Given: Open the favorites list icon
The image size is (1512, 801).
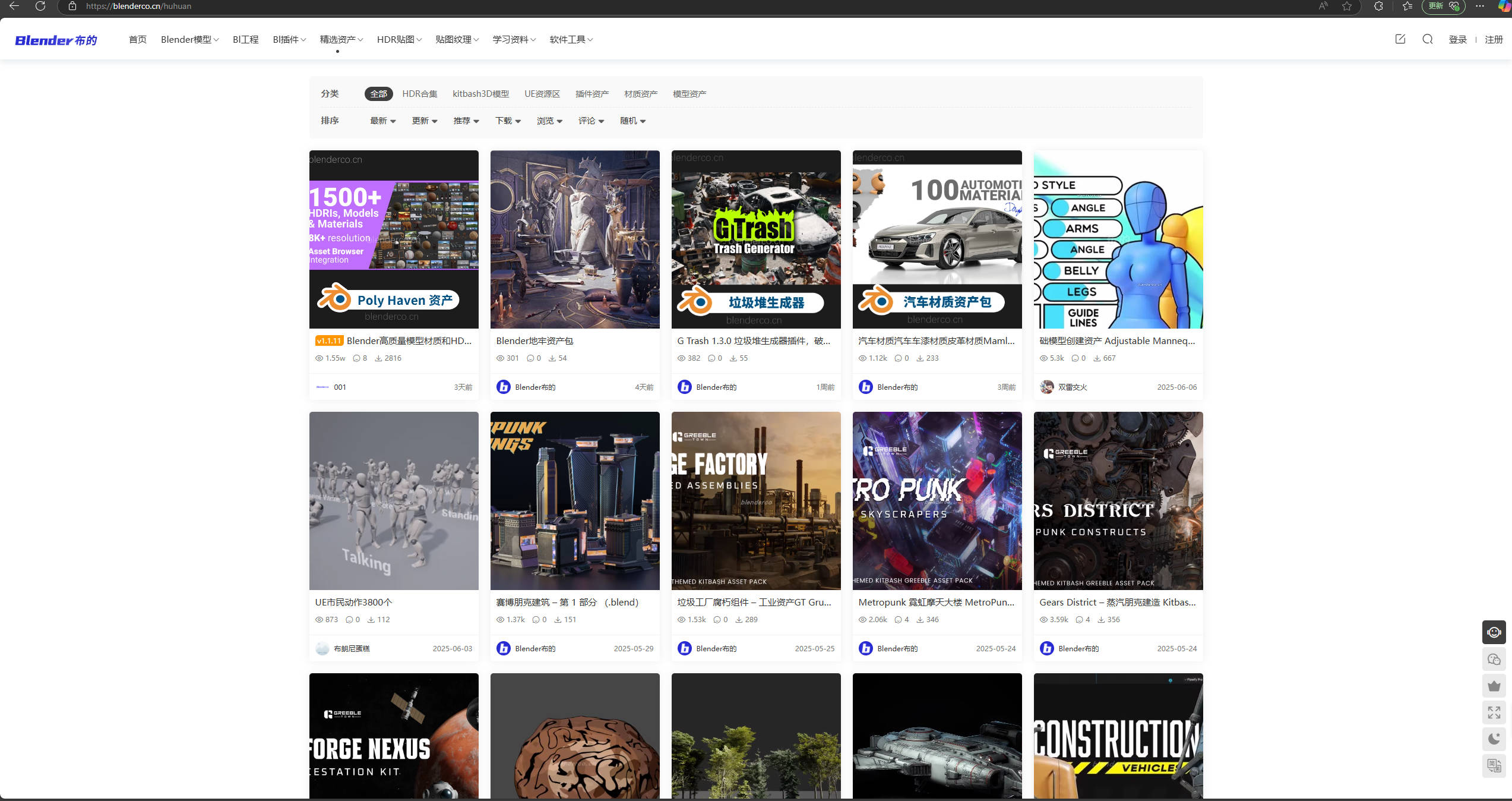Looking at the screenshot, I should point(1407,6).
